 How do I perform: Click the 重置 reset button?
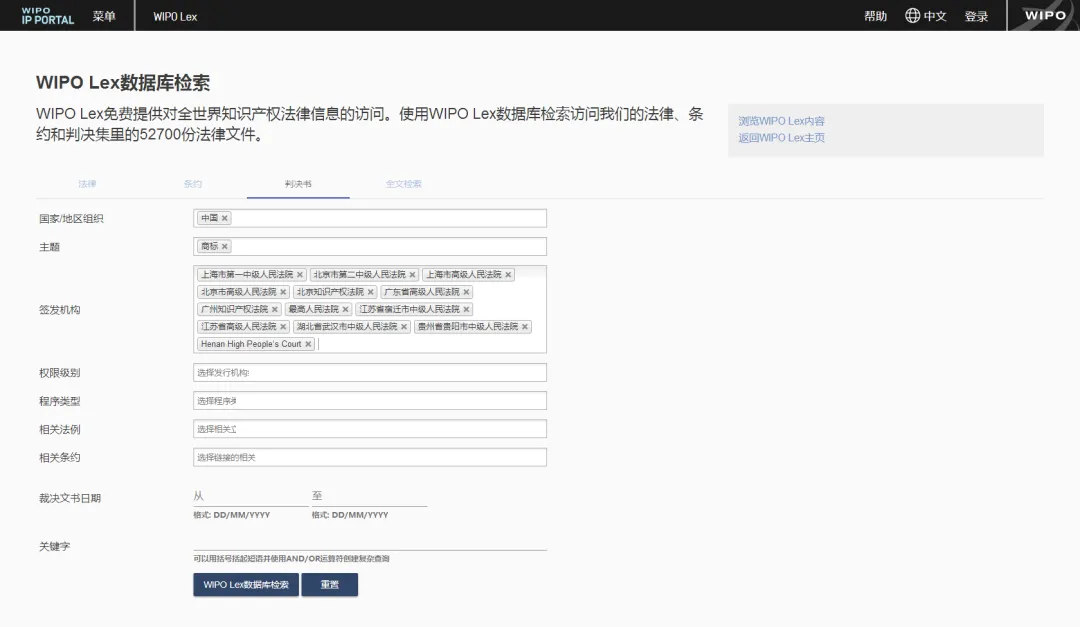click(x=330, y=585)
